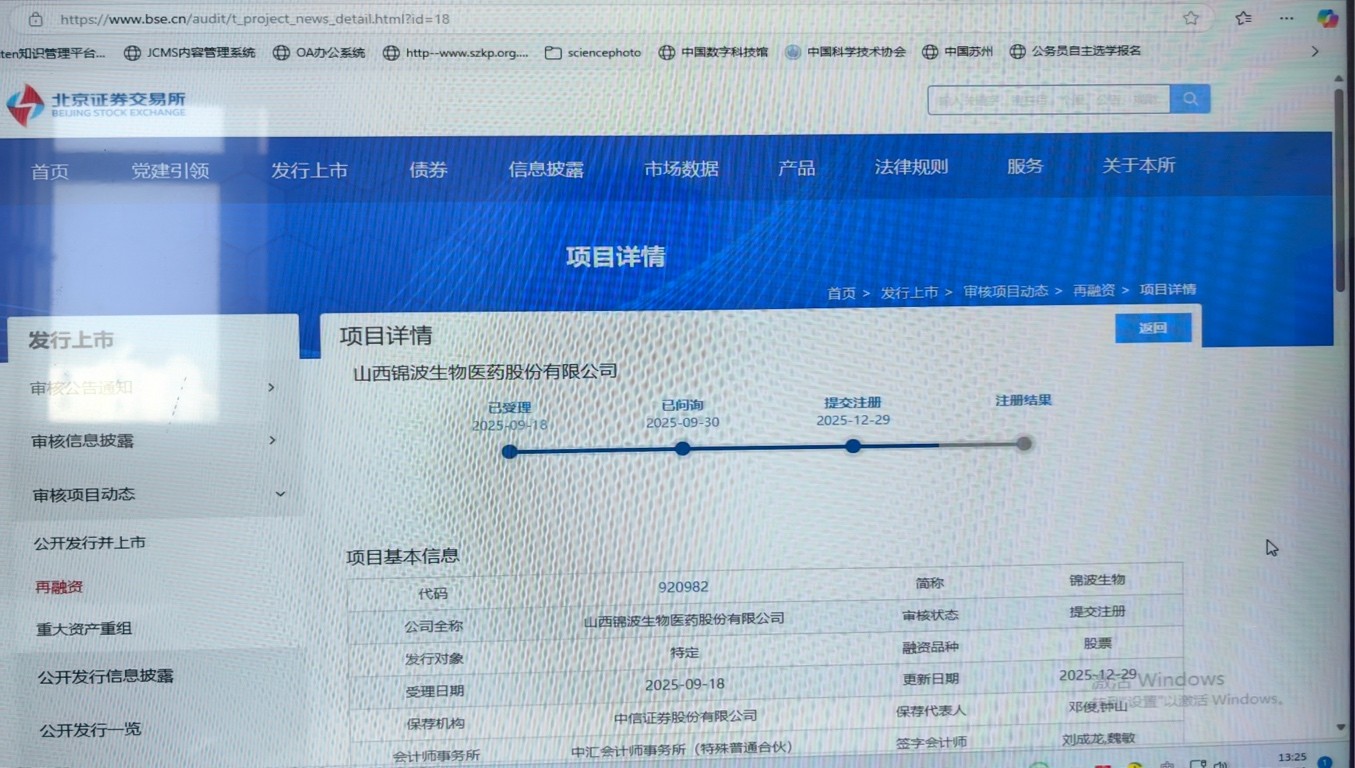Click the blue 返回 button
Screen dimensions: 1355x768
(1153, 328)
